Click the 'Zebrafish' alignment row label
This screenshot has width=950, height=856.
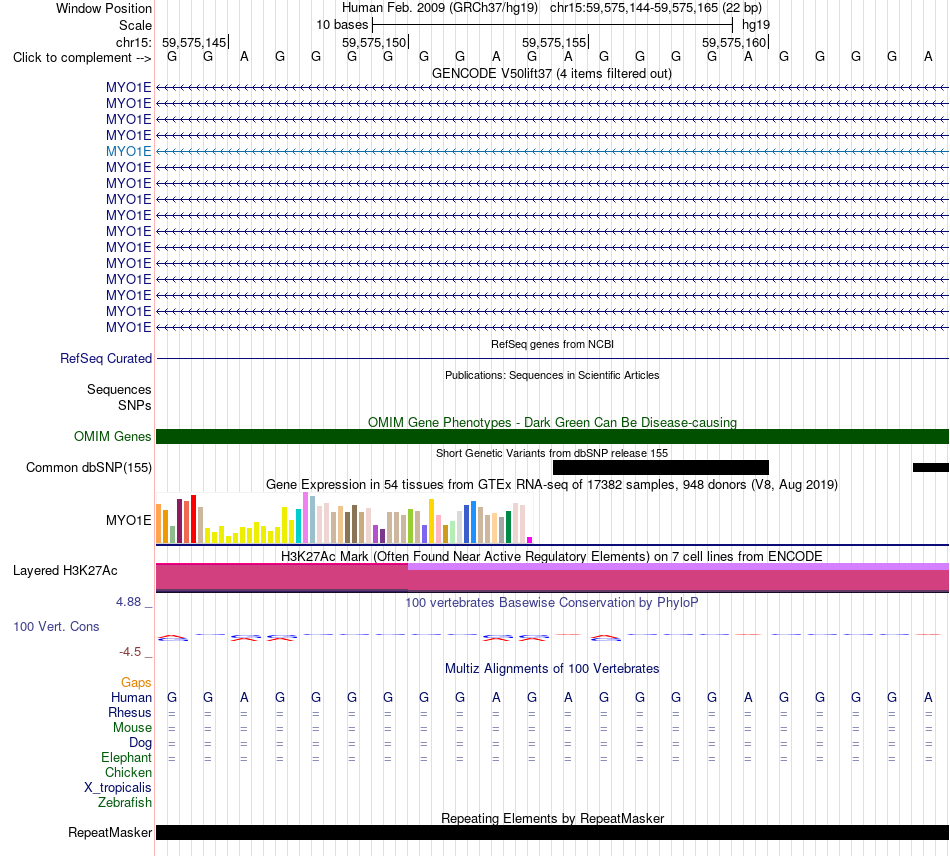(x=125, y=802)
